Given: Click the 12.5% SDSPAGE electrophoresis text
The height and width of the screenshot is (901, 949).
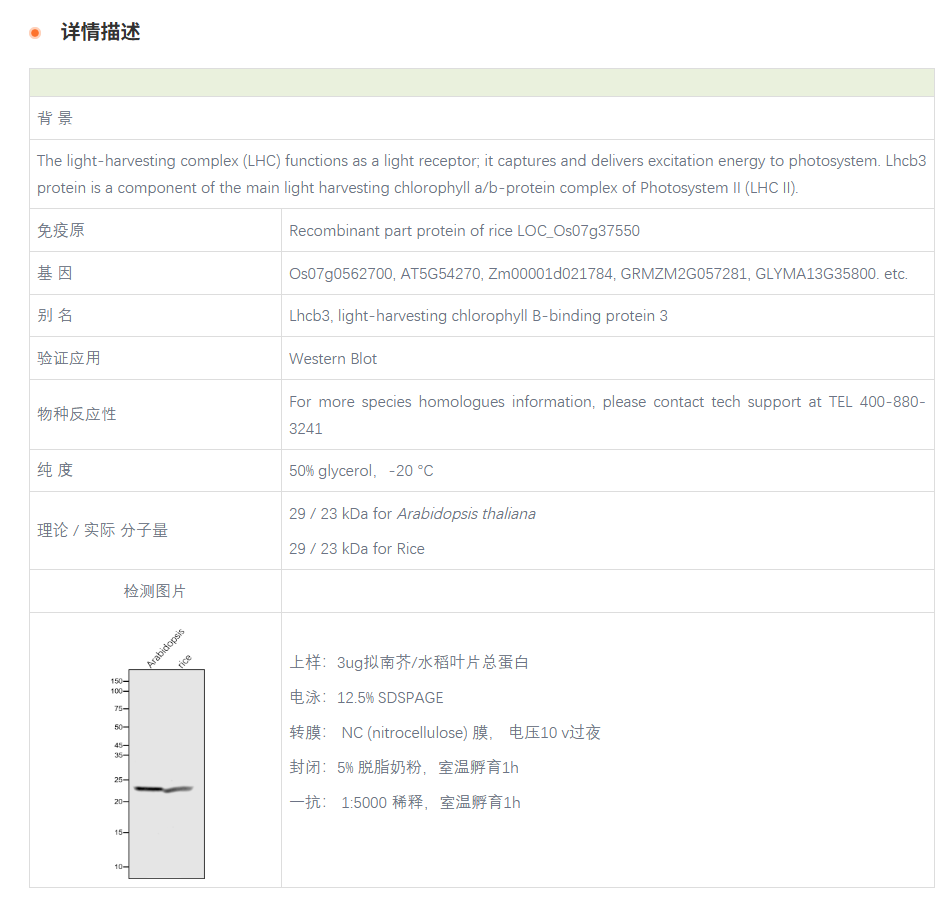Looking at the screenshot, I should click(390, 697).
